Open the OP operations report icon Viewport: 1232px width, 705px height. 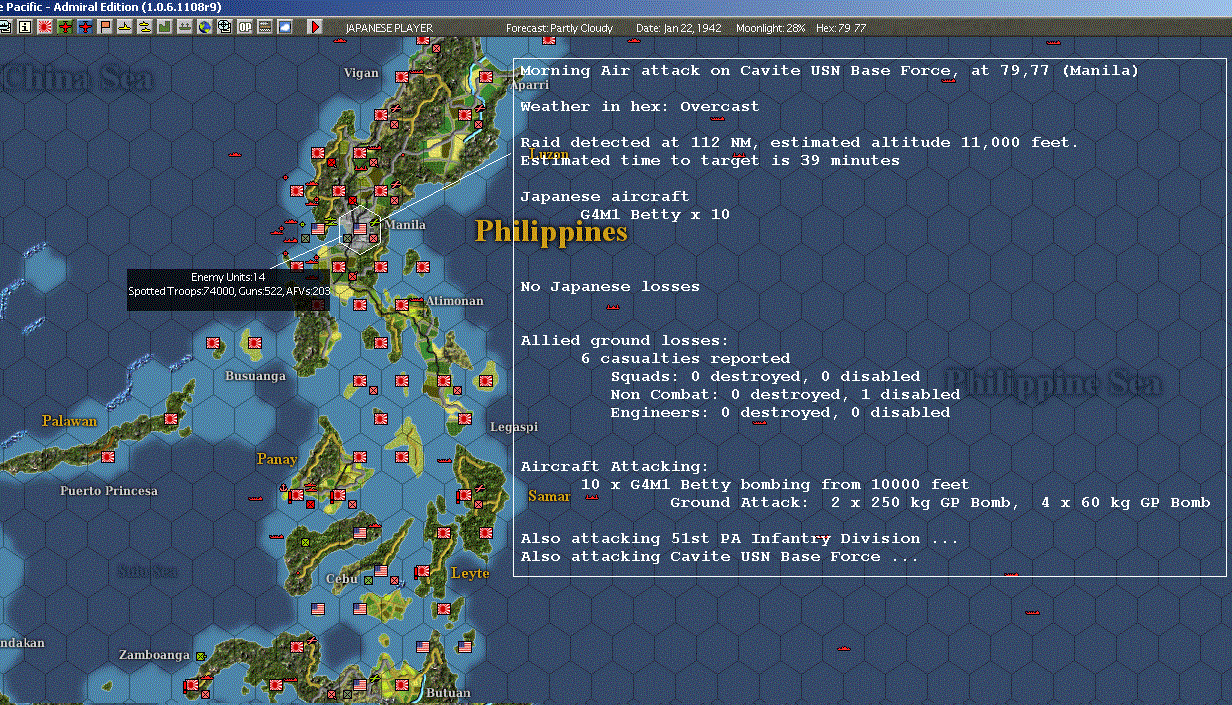245,27
